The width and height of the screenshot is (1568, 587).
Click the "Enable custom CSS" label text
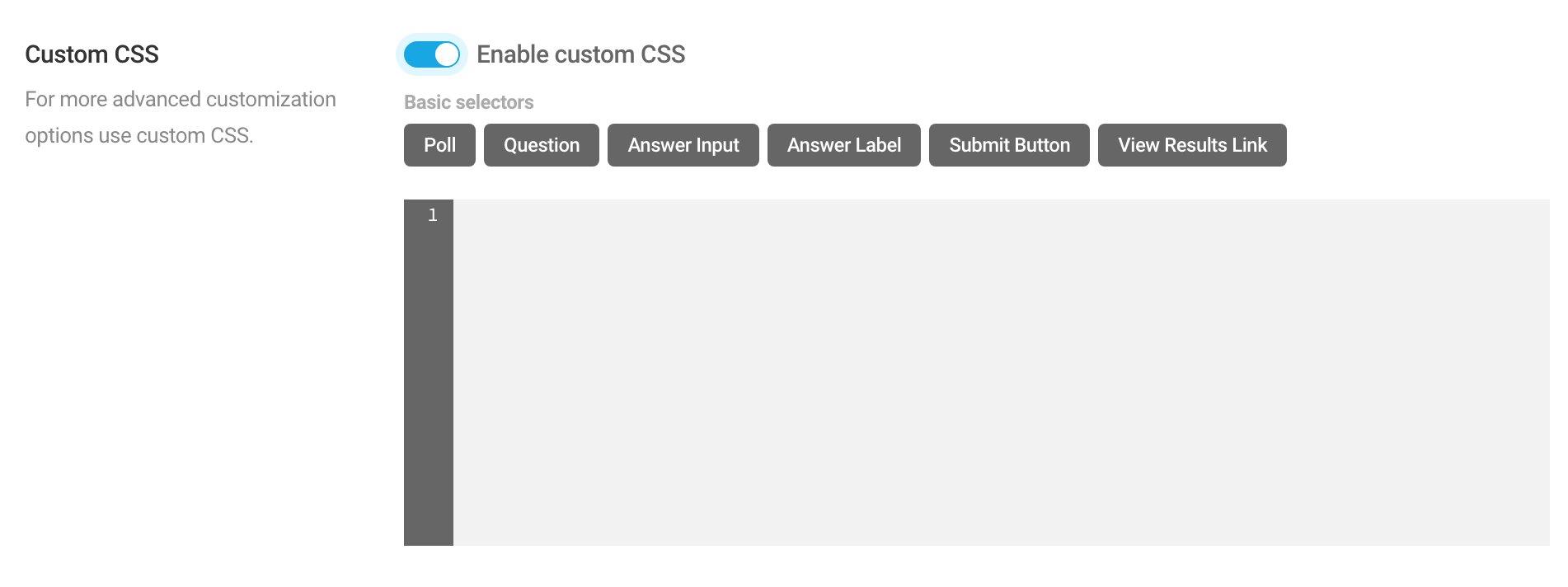click(581, 54)
